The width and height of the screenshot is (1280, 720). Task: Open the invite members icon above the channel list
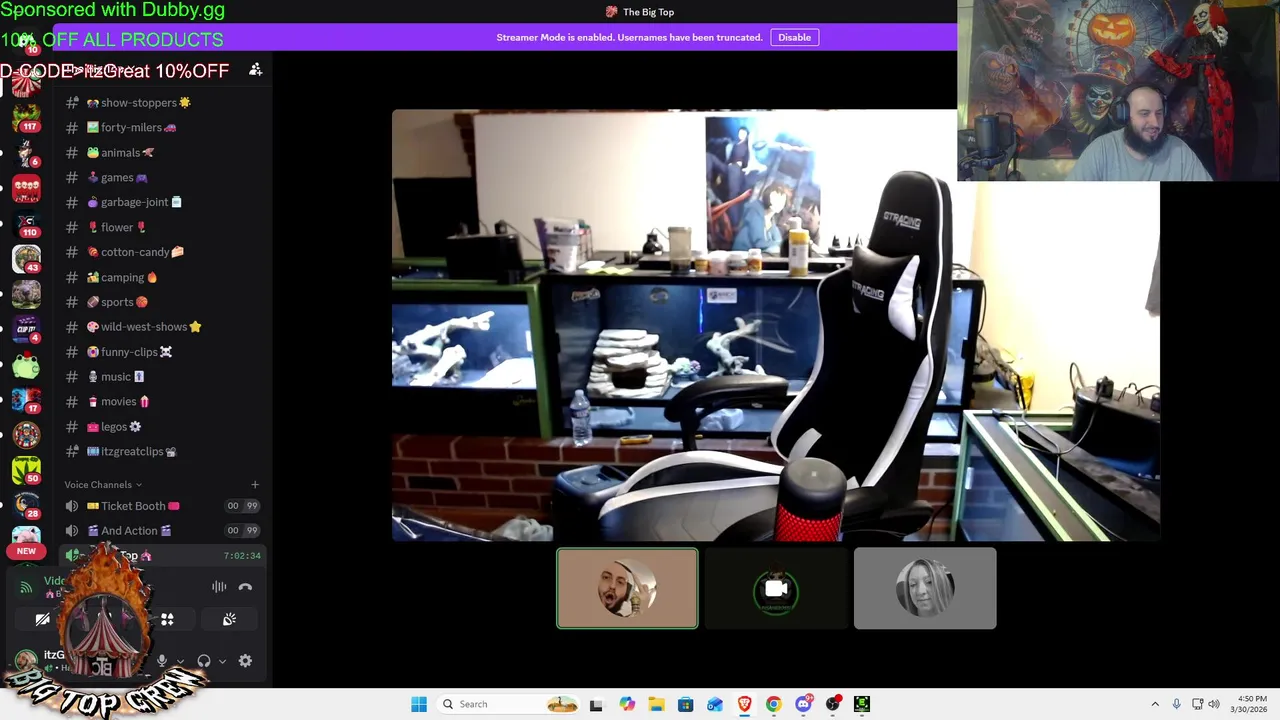[x=255, y=70]
